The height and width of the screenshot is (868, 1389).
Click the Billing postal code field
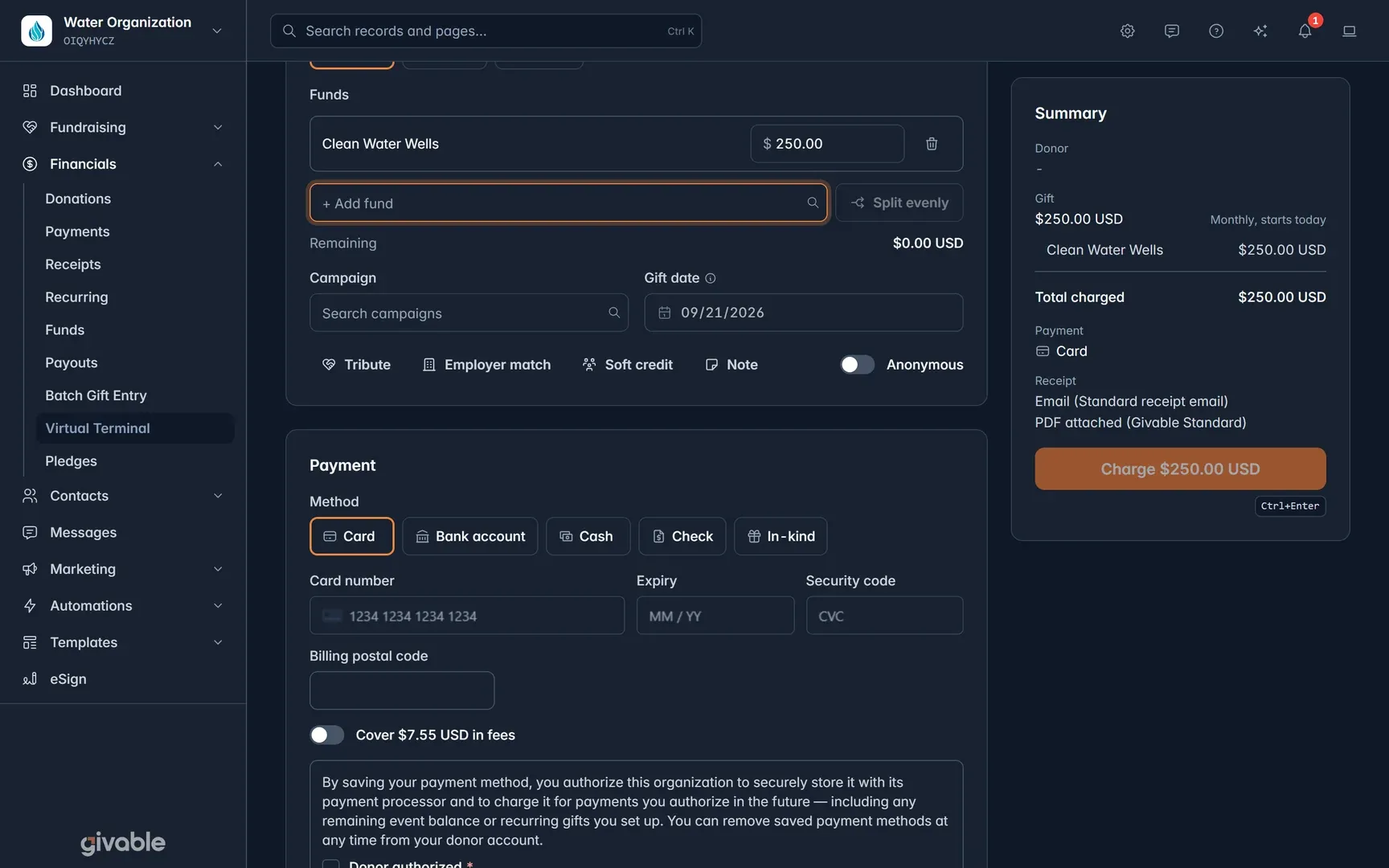pyautogui.click(x=402, y=690)
